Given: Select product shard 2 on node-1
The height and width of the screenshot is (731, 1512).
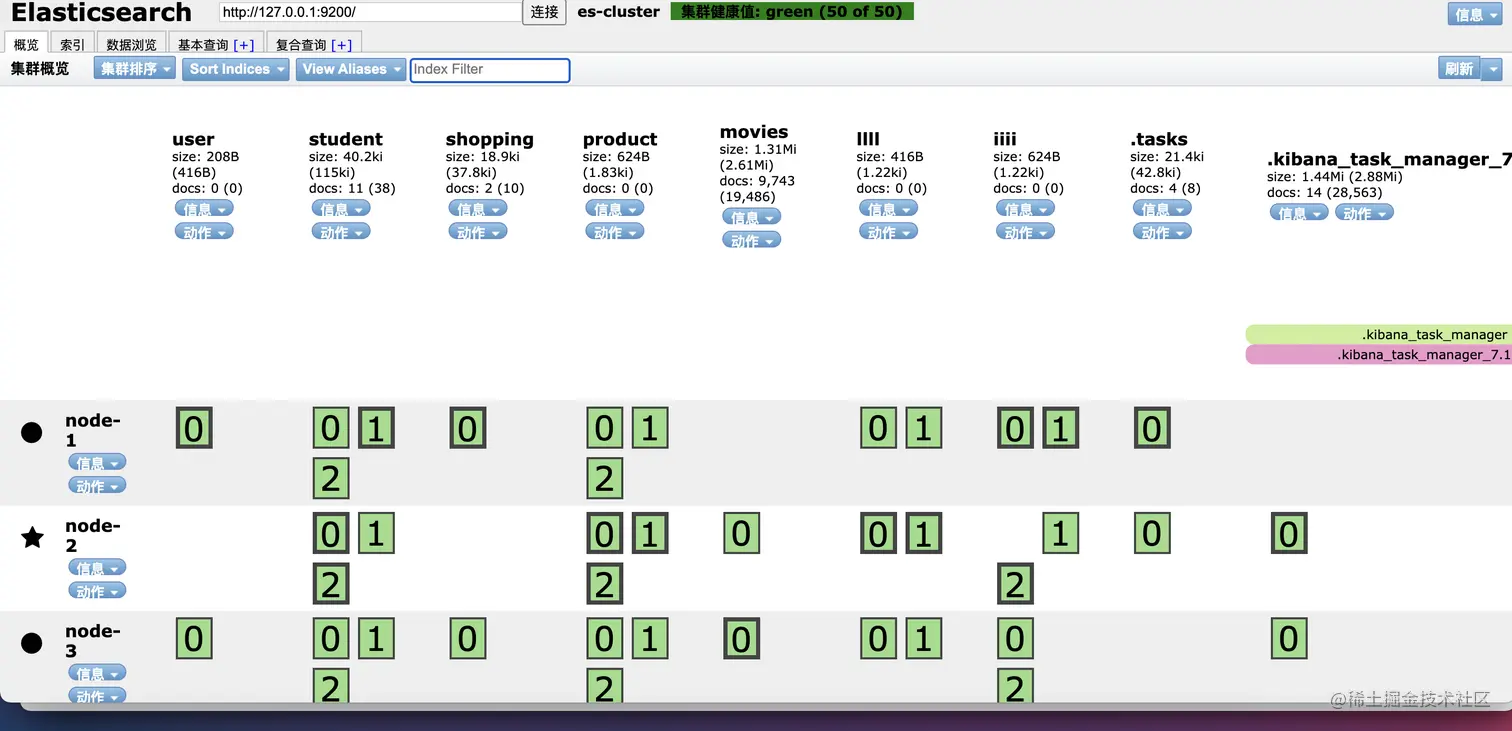Looking at the screenshot, I should click(605, 478).
